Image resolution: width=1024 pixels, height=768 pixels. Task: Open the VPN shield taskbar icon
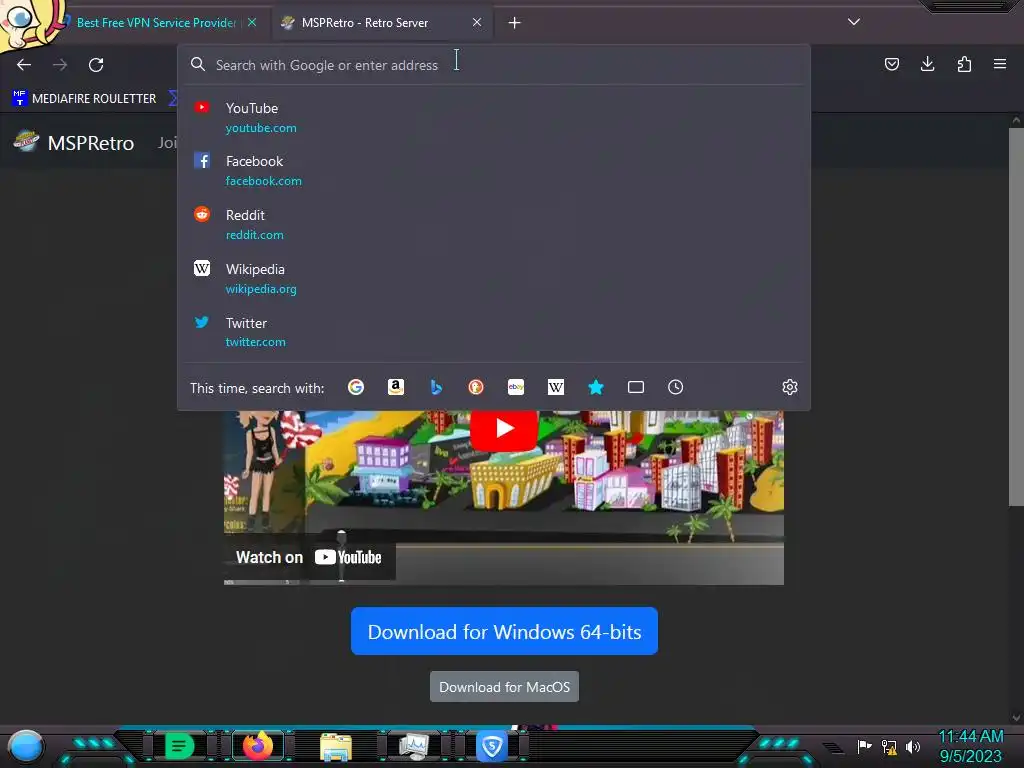[x=492, y=746]
